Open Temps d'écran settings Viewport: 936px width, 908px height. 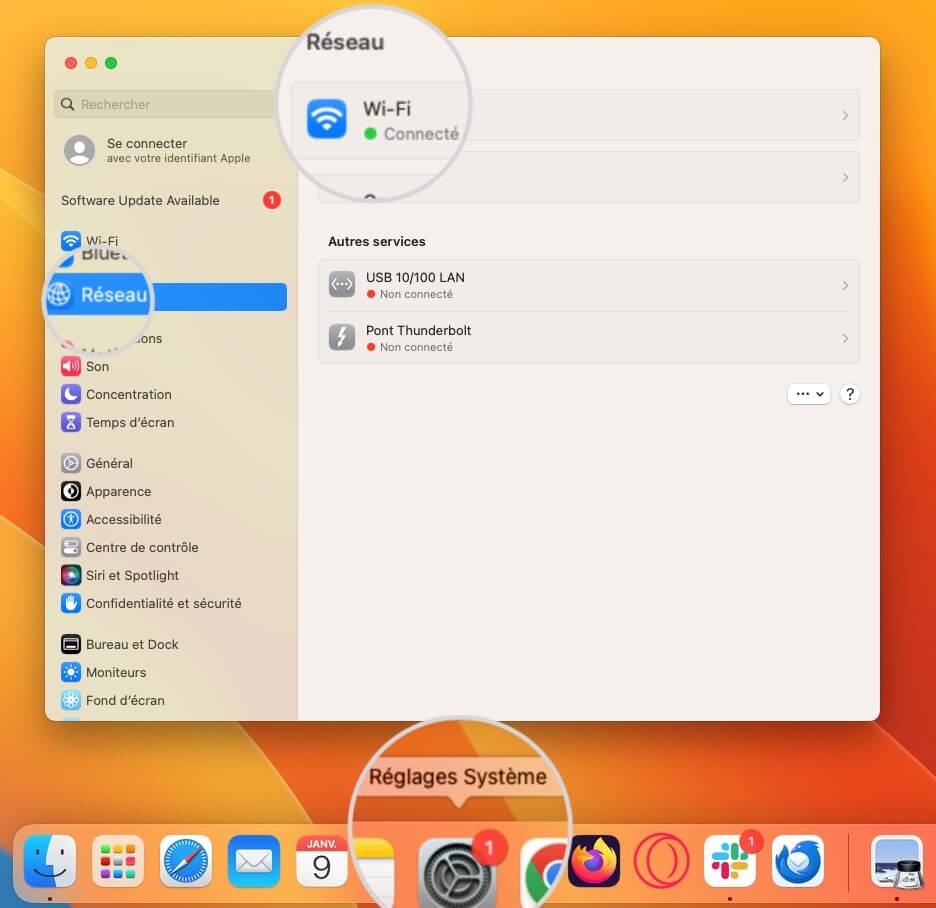pyautogui.click(x=118, y=422)
